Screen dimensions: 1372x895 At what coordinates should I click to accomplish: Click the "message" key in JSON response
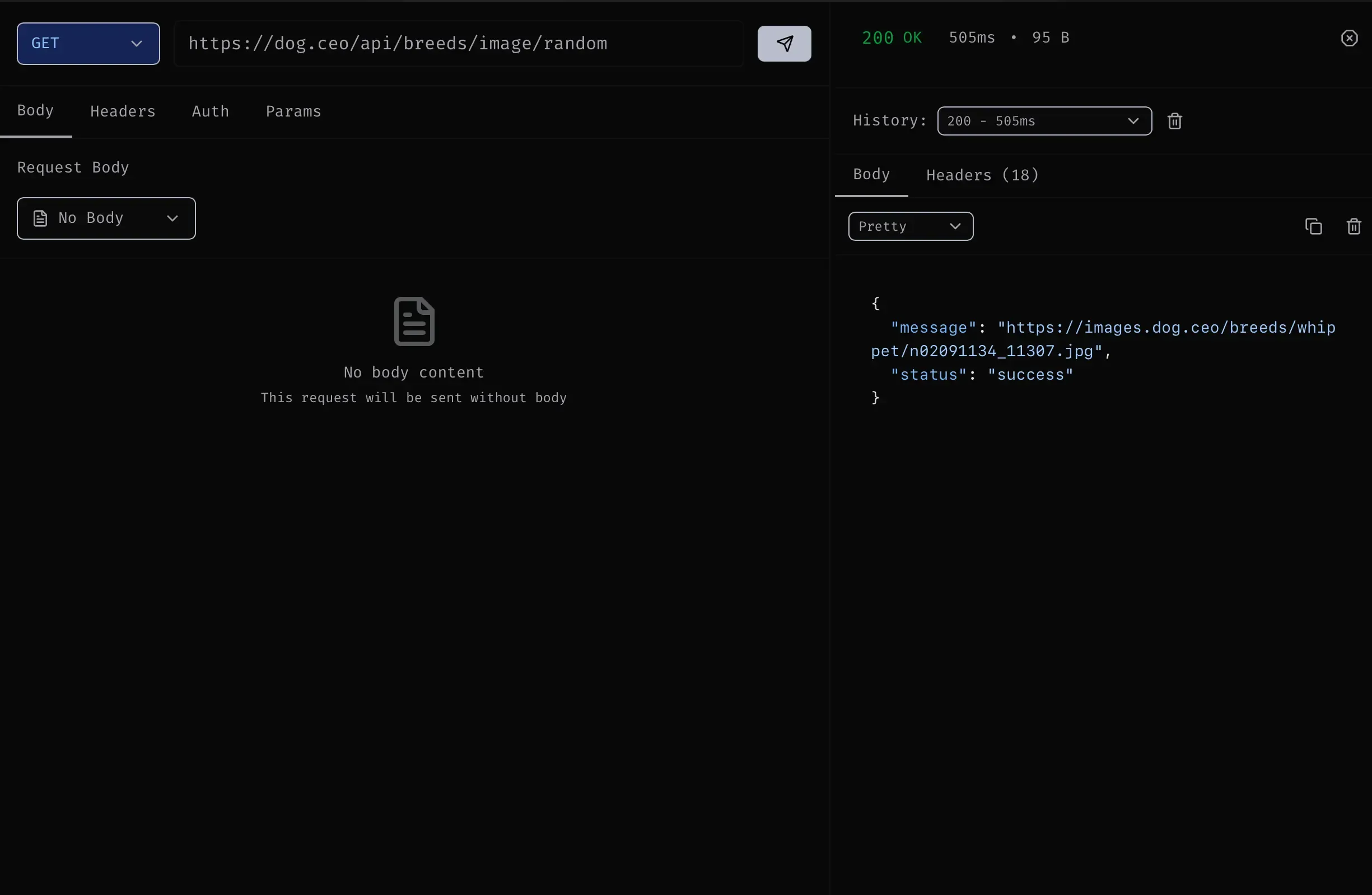click(934, 328)
